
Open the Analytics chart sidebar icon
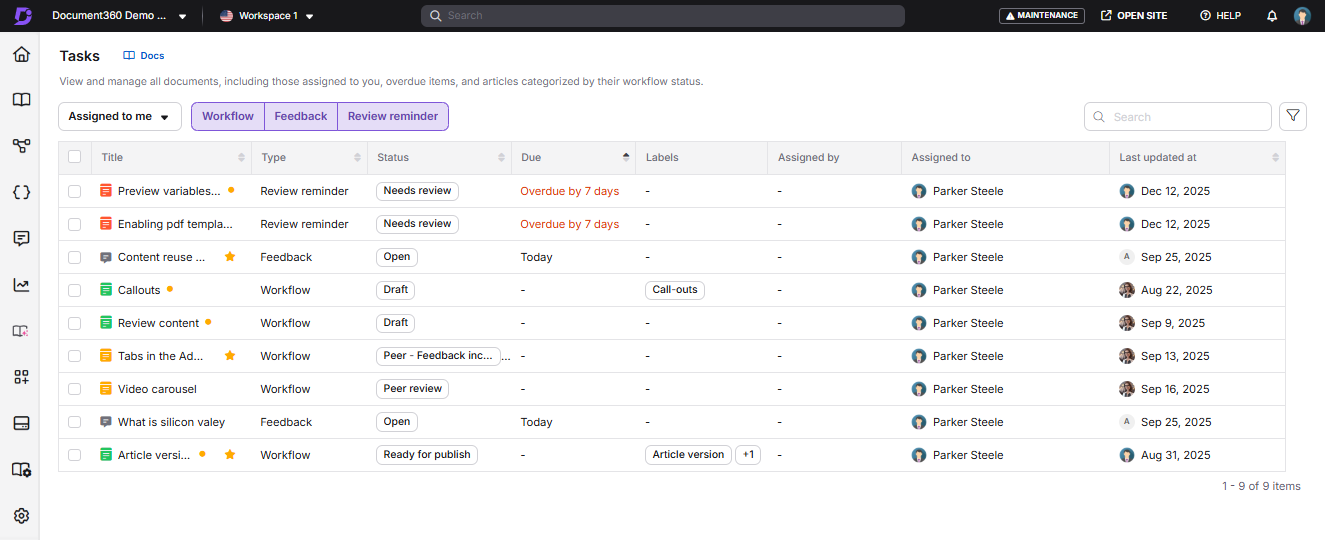click(x=21, y=285)
